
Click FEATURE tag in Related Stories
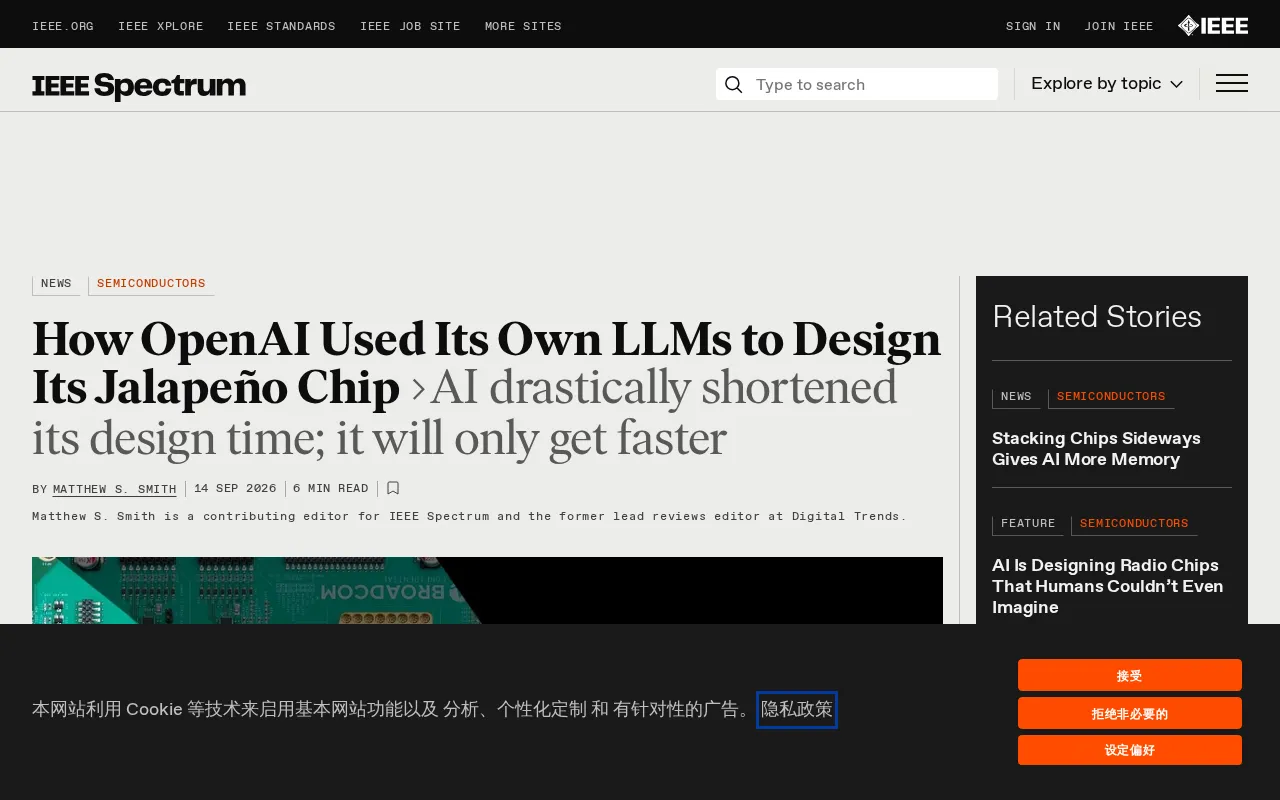pos(1028,524)
